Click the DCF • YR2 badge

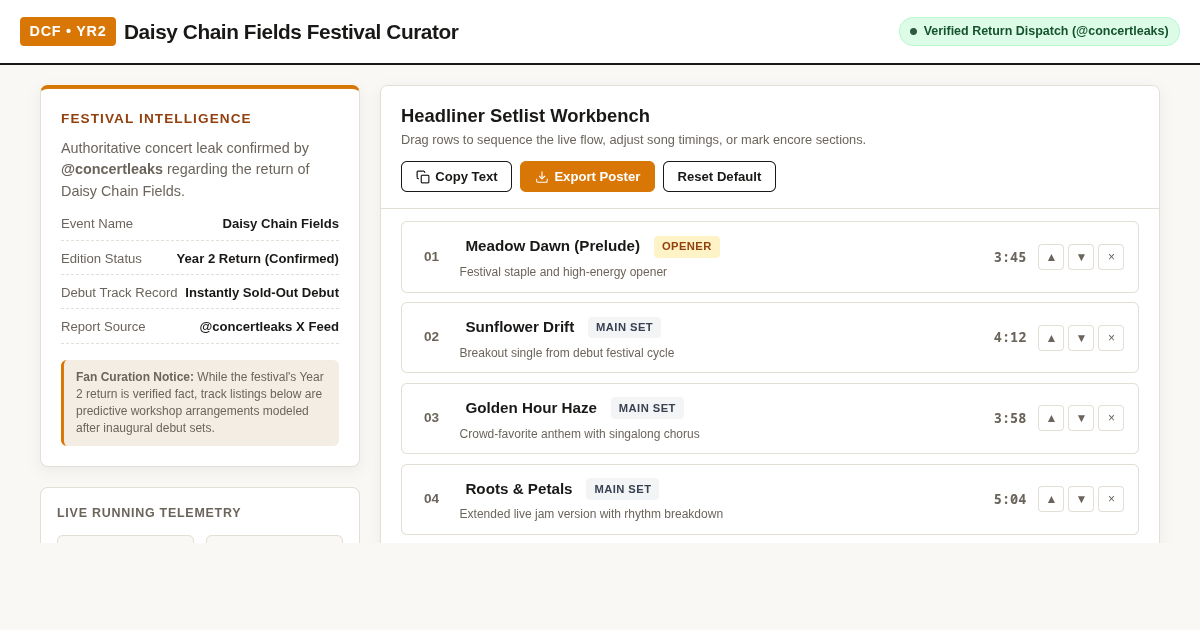point(68,31)
